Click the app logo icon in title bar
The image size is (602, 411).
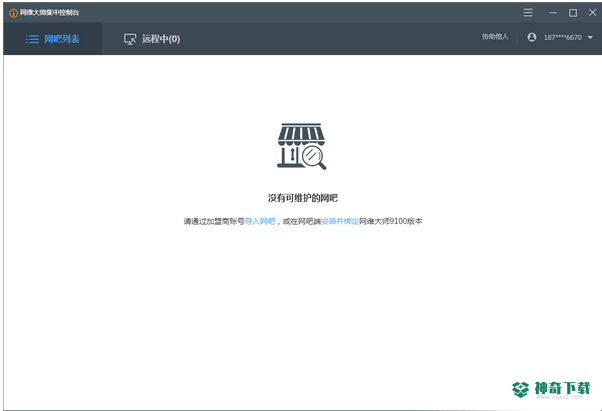pos(13,13)
